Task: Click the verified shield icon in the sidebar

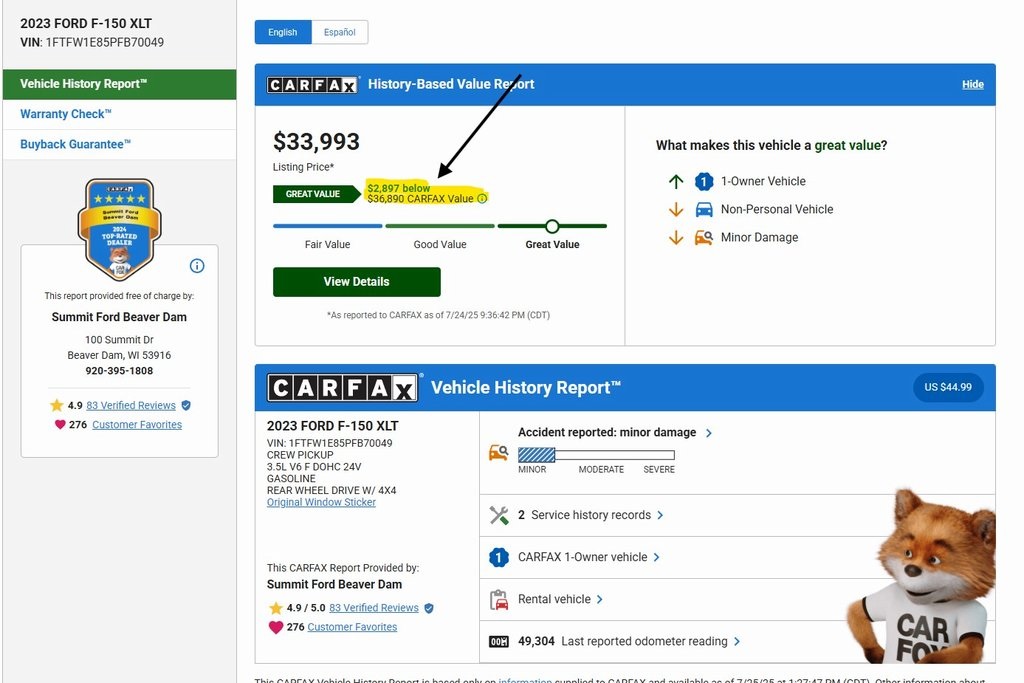Action: (x=186, y=405)
